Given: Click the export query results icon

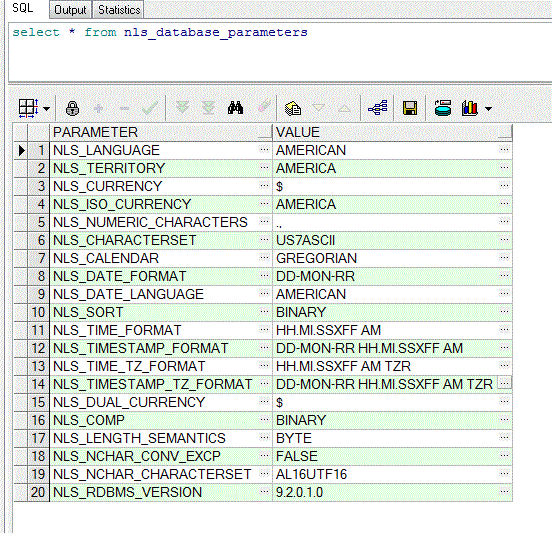Looking at the screenshot, I should pyautogui.click(x=293, y=108).
